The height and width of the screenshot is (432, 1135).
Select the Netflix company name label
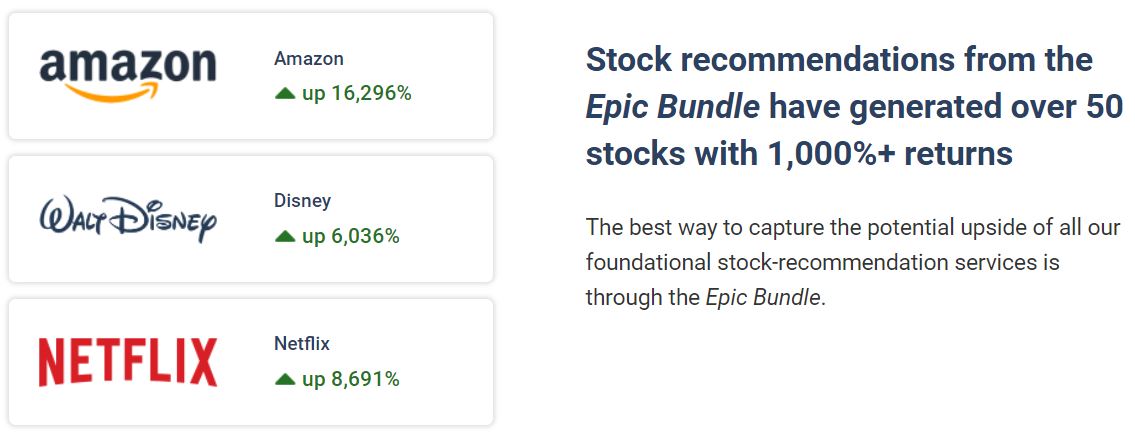301,344
